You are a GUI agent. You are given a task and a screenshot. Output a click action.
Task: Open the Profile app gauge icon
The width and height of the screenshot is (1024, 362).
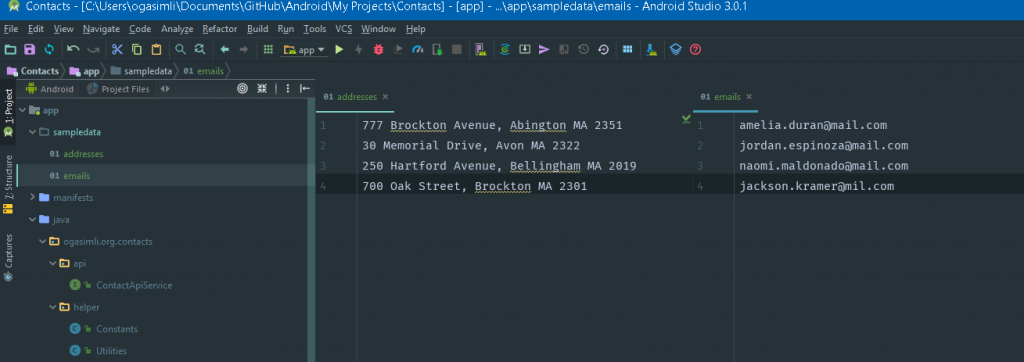[x=418, y=50]
